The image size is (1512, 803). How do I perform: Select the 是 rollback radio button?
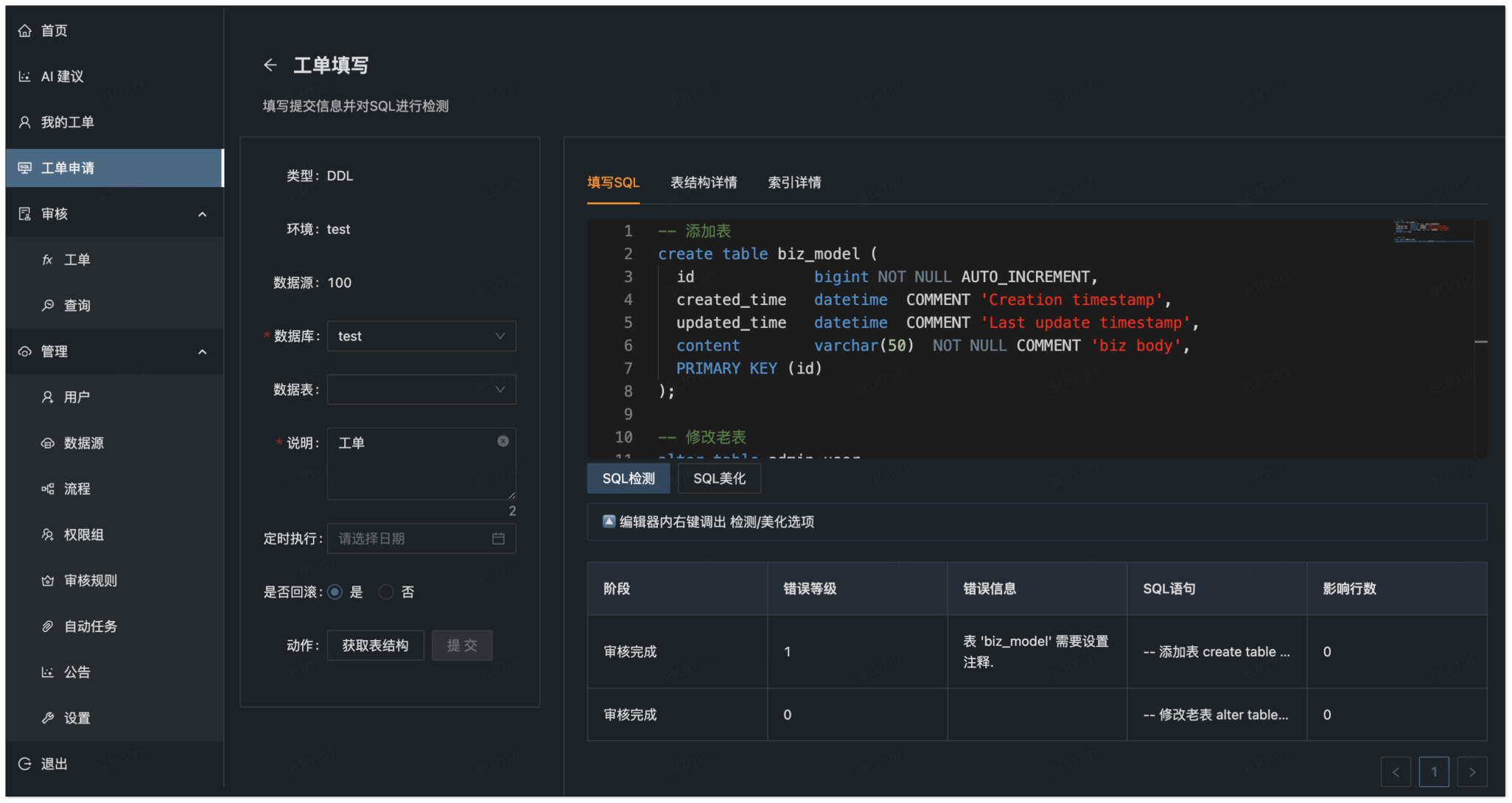pos(336,592)
